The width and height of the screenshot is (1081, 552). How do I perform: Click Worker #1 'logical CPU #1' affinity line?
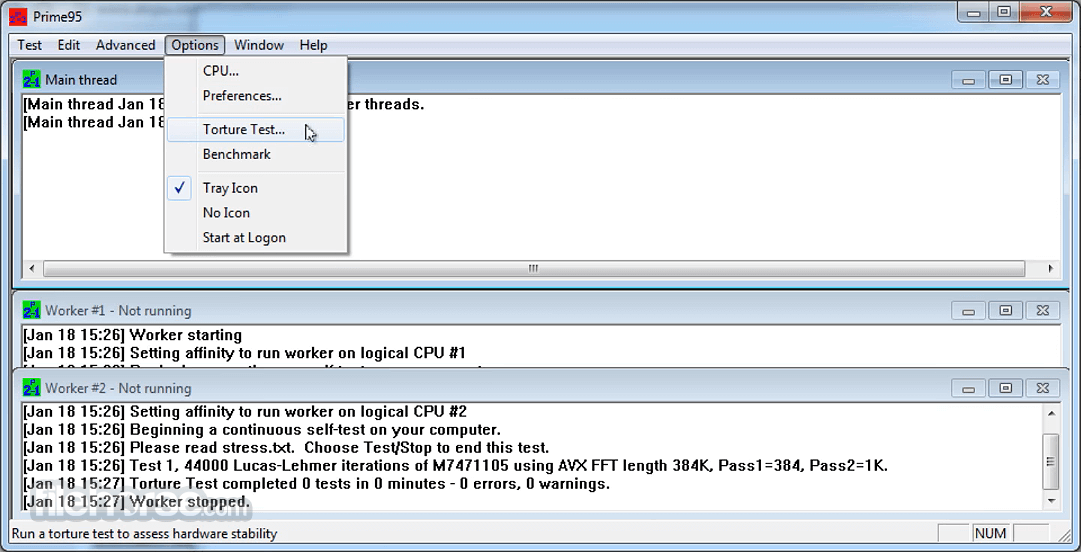pyautogui.click(x=245, y=354)
